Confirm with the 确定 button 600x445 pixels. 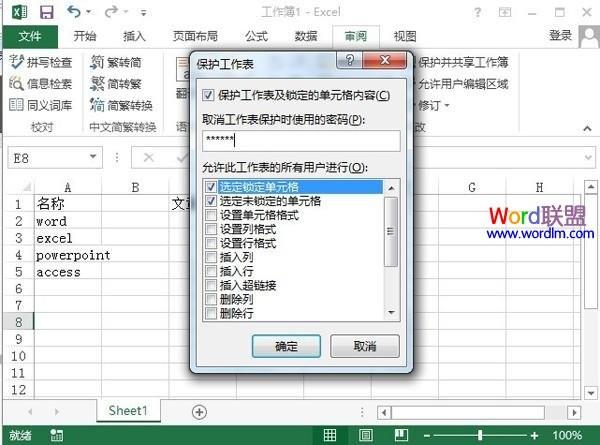286,346
